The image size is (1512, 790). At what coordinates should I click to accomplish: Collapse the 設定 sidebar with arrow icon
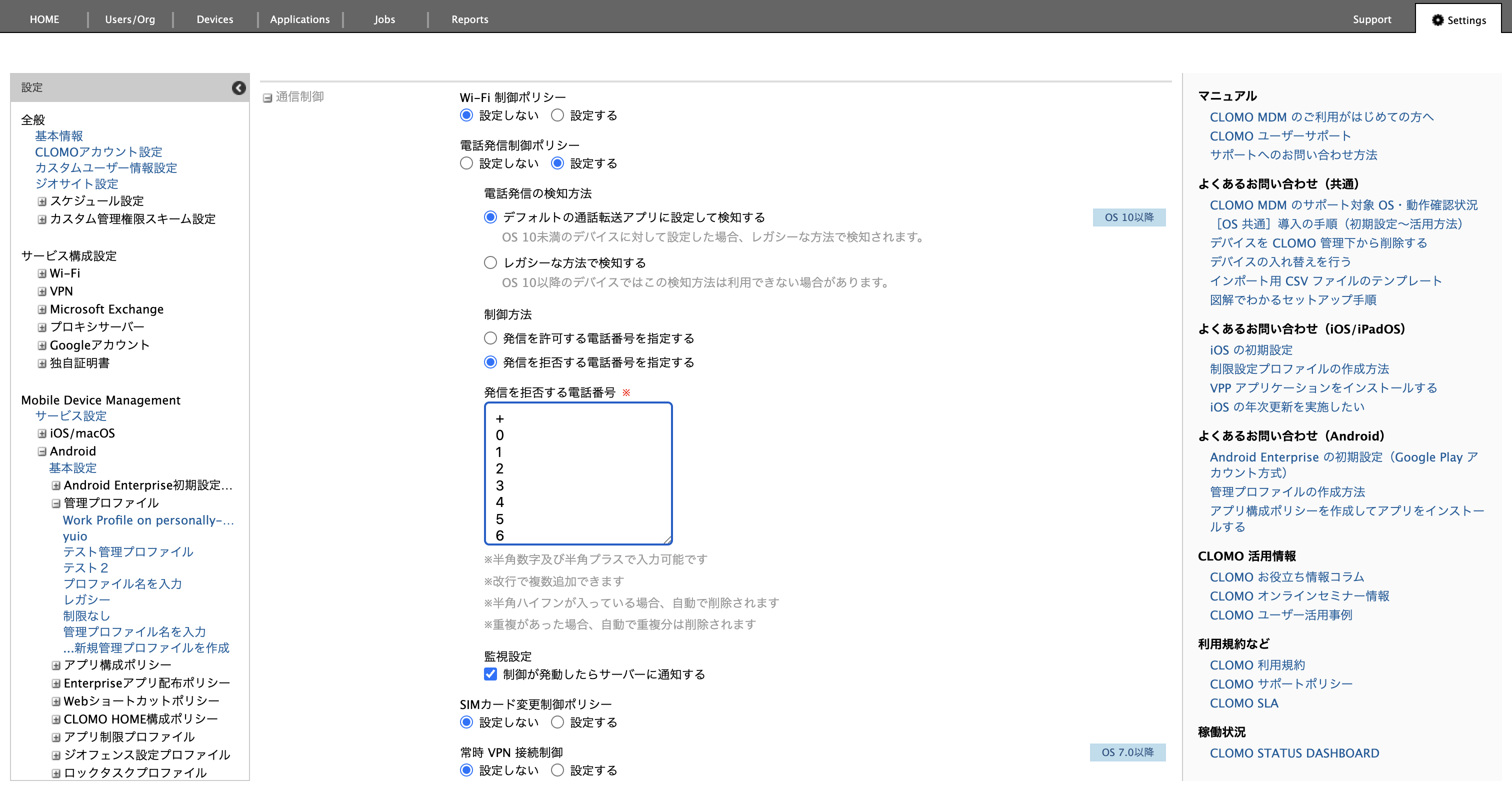238,87
